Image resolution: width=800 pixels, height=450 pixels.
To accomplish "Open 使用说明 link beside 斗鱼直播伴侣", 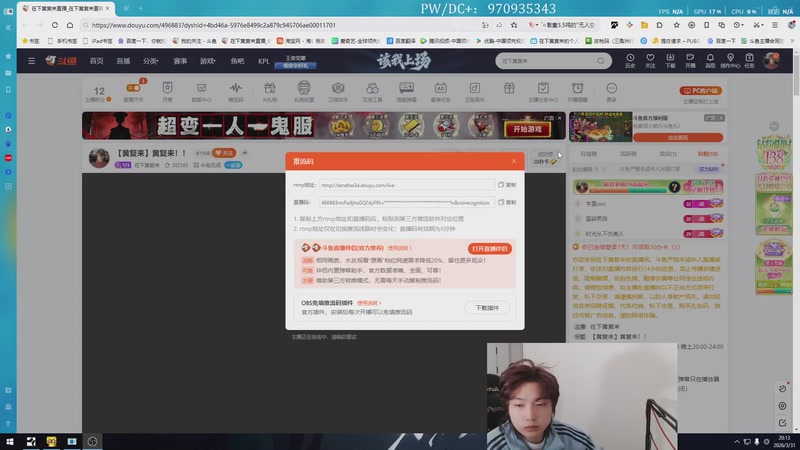I will click(399, 248).
